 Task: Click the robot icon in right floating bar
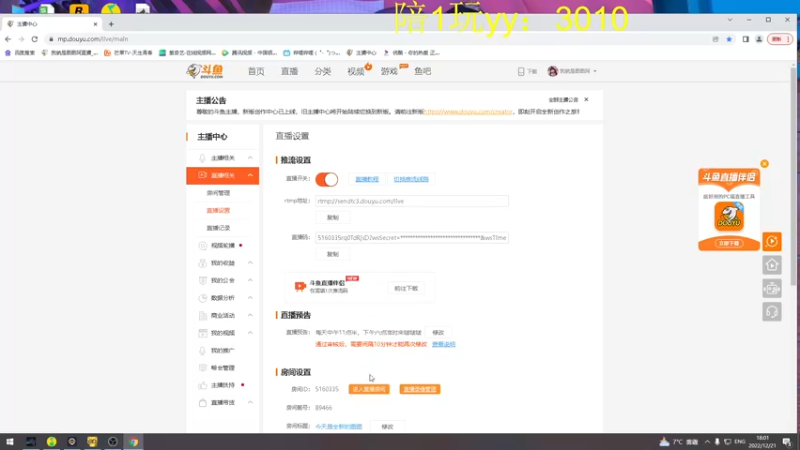click(772, 288)
